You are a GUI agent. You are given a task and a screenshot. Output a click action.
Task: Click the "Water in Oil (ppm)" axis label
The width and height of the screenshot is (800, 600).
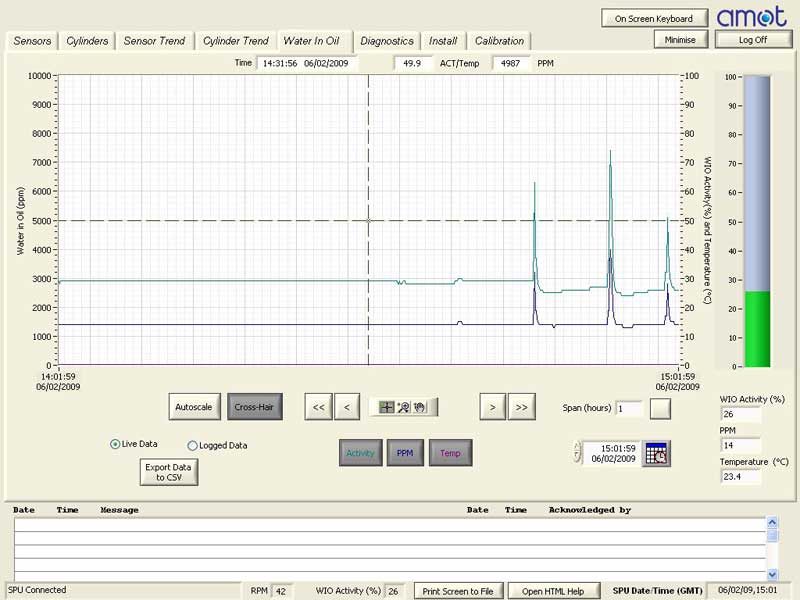pos(20,220)
